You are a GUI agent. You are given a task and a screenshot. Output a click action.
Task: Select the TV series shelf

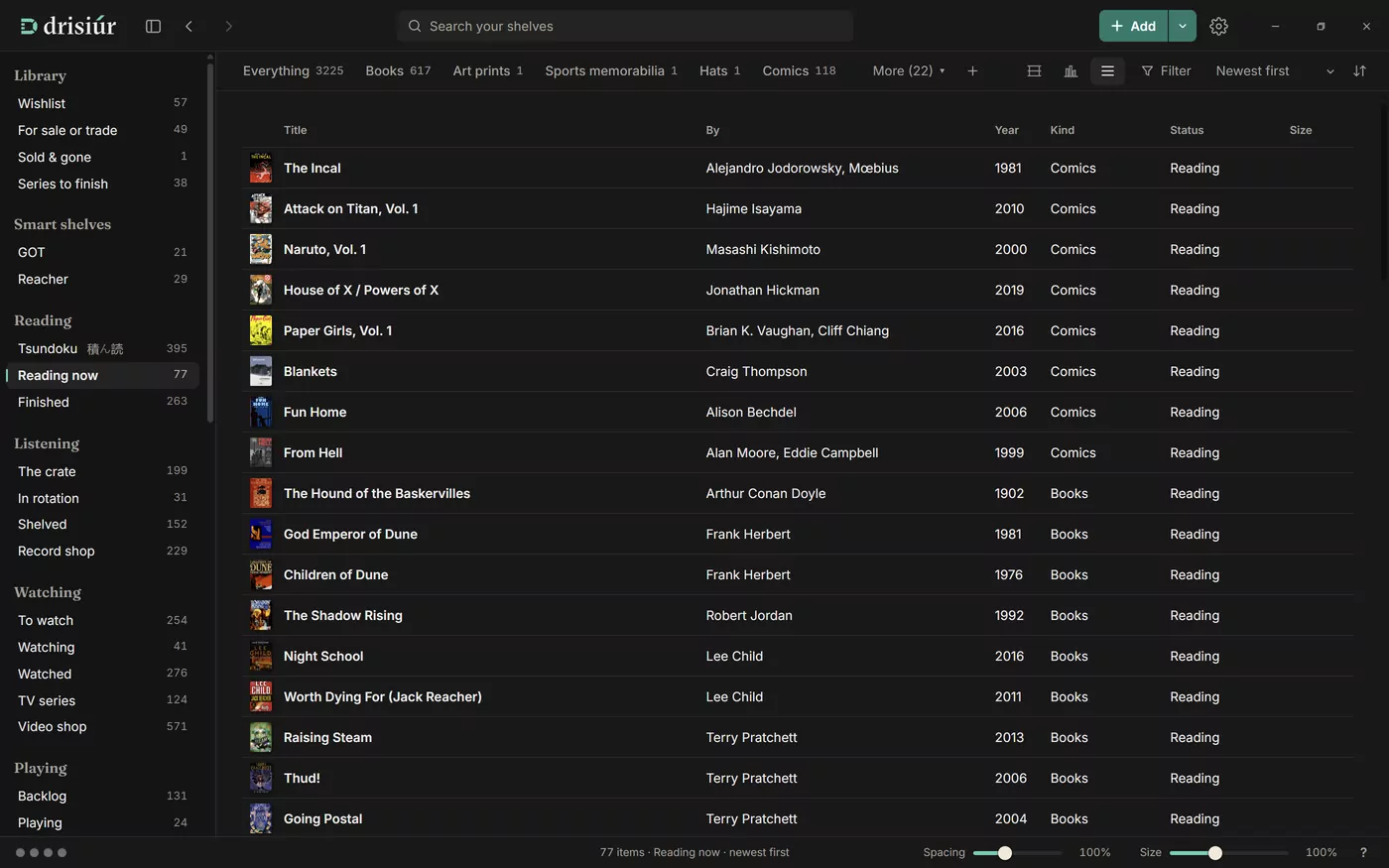click(x=103, y=700)
